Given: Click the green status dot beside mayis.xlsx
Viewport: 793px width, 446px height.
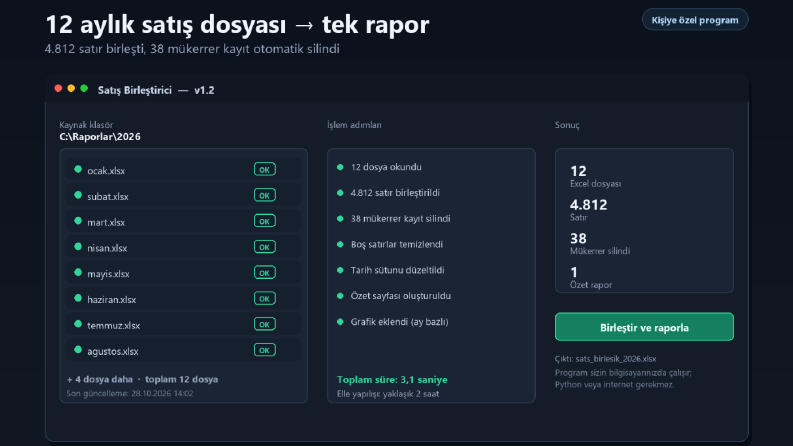Looking at the screenshot, I should 78,273.
